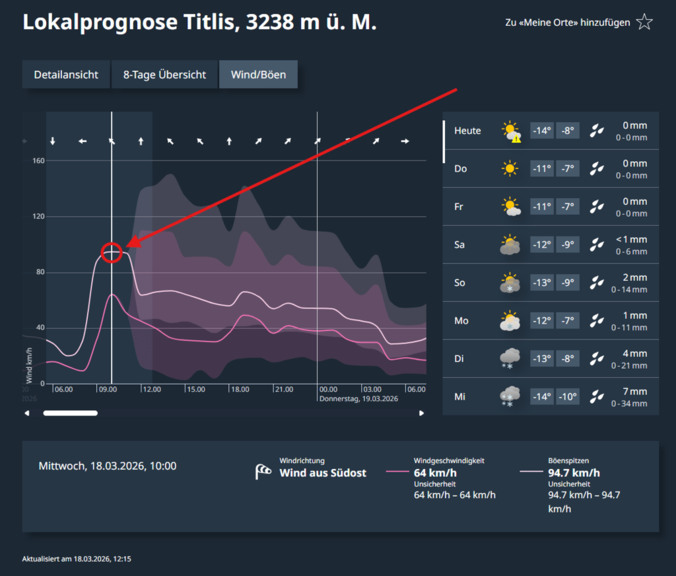Click the red-circled gust peak on the chart
This screenshot has height=576, width=676.
[x=112, y=253]
